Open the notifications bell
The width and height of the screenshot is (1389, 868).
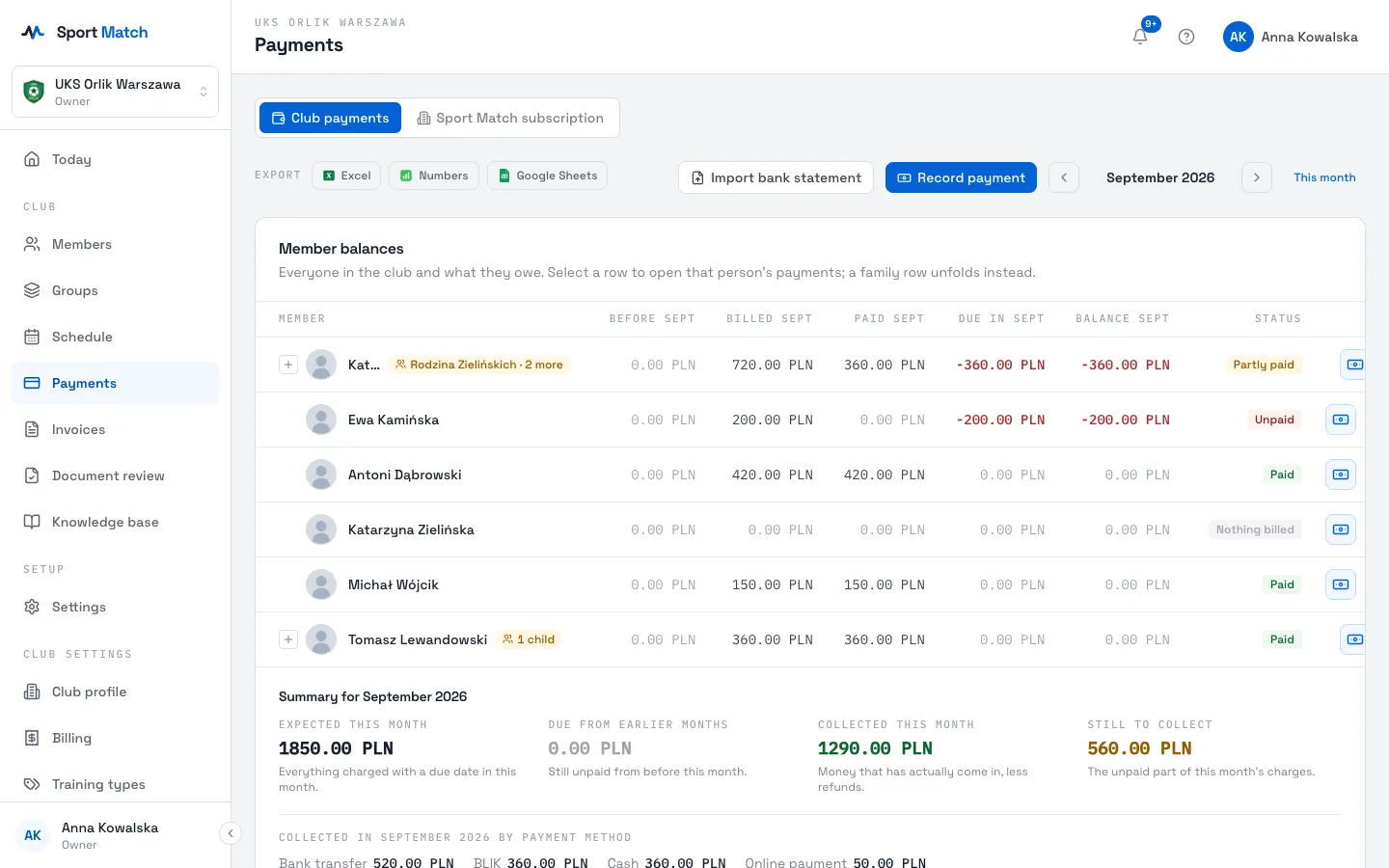[x=1140, y=37]
